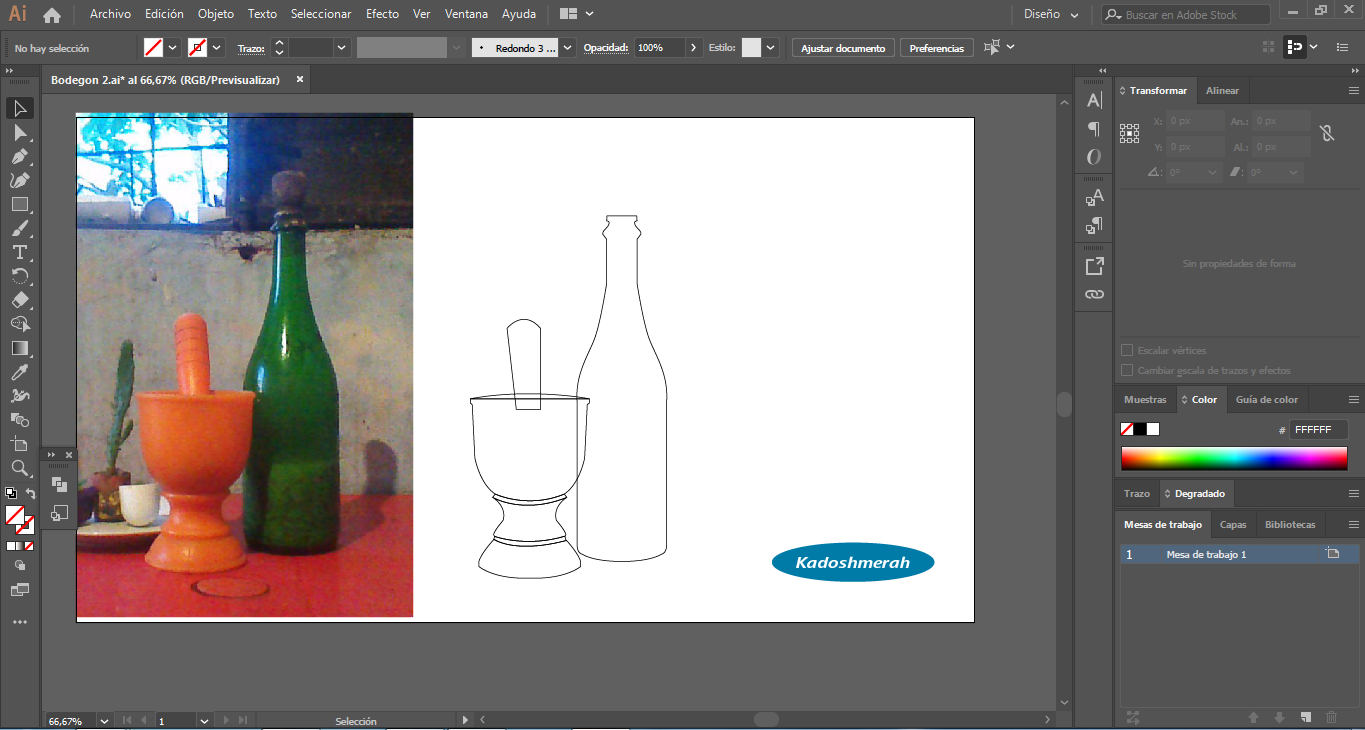Select the Type tool

pos(20,252)
